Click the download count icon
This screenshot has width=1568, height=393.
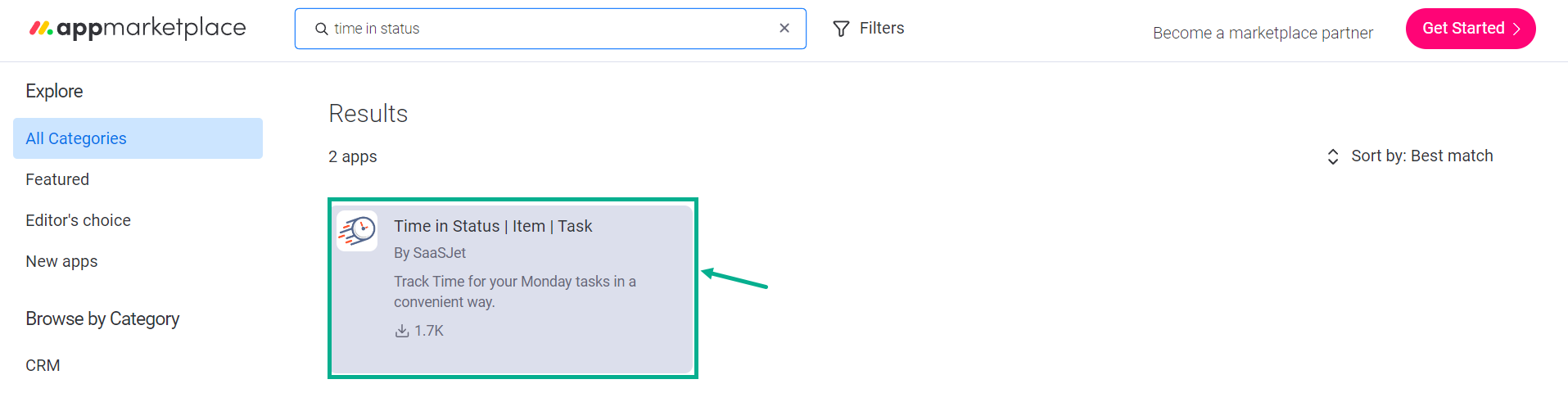click(402, 331)
